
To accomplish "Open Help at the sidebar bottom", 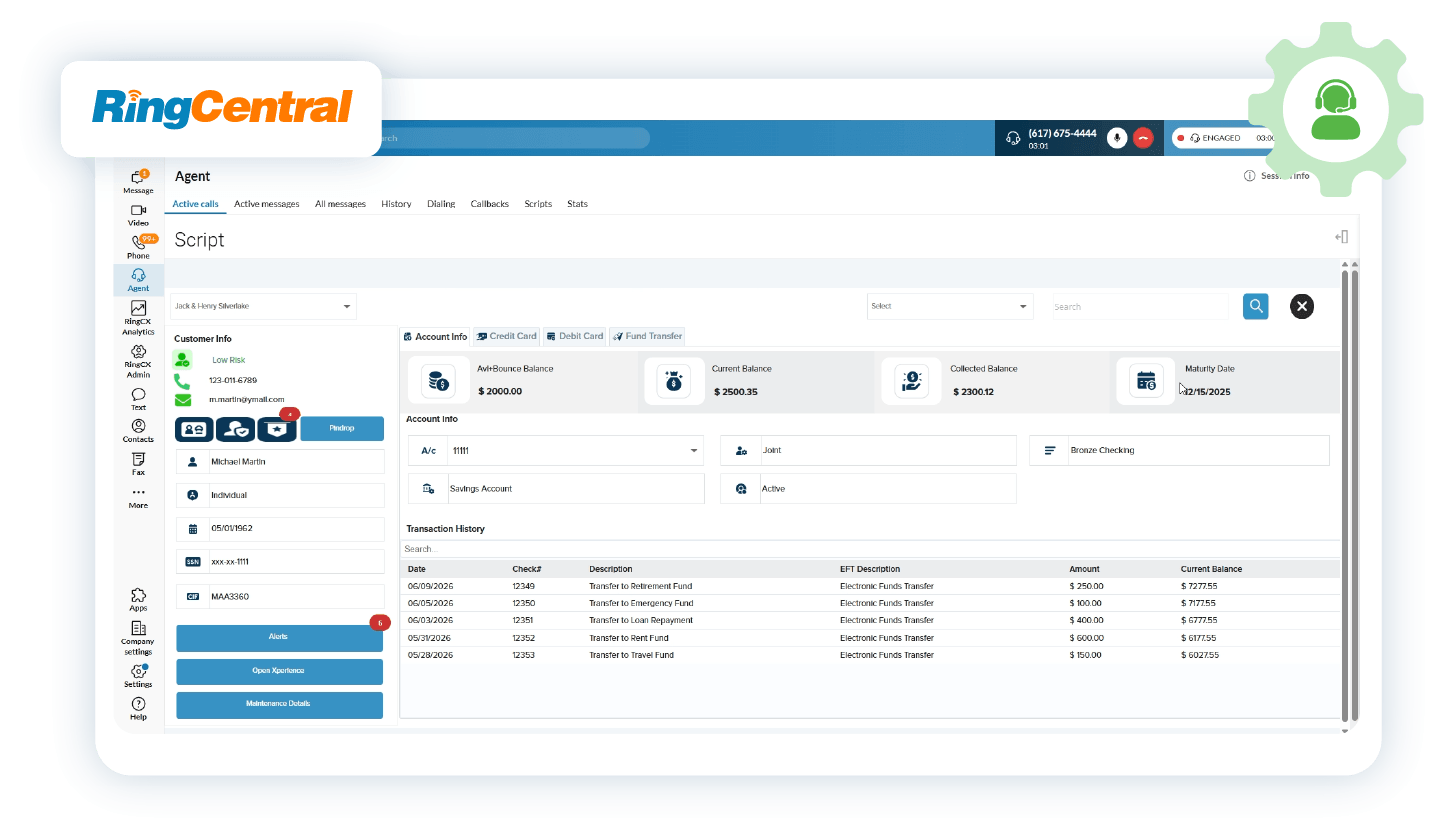I will click(x=138, y=709).
